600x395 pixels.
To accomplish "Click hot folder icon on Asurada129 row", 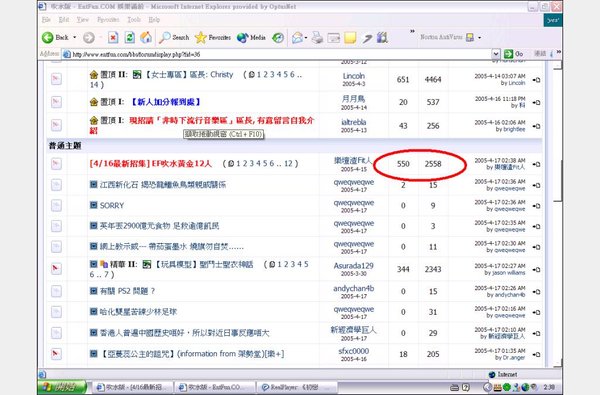I will [x=56, y=269].
